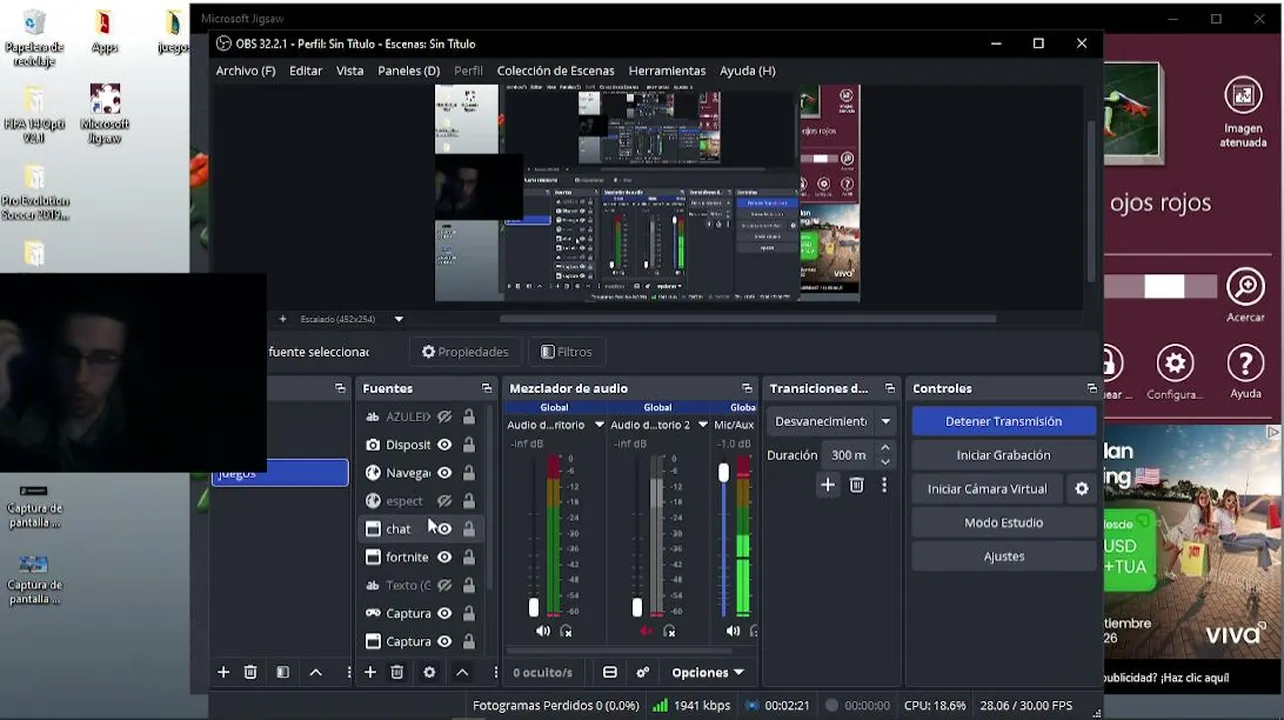Mute the Mic/Aux channel speaker
Image resolution: width=1284 pixels, height=720 pixels.
click(734, 631)
